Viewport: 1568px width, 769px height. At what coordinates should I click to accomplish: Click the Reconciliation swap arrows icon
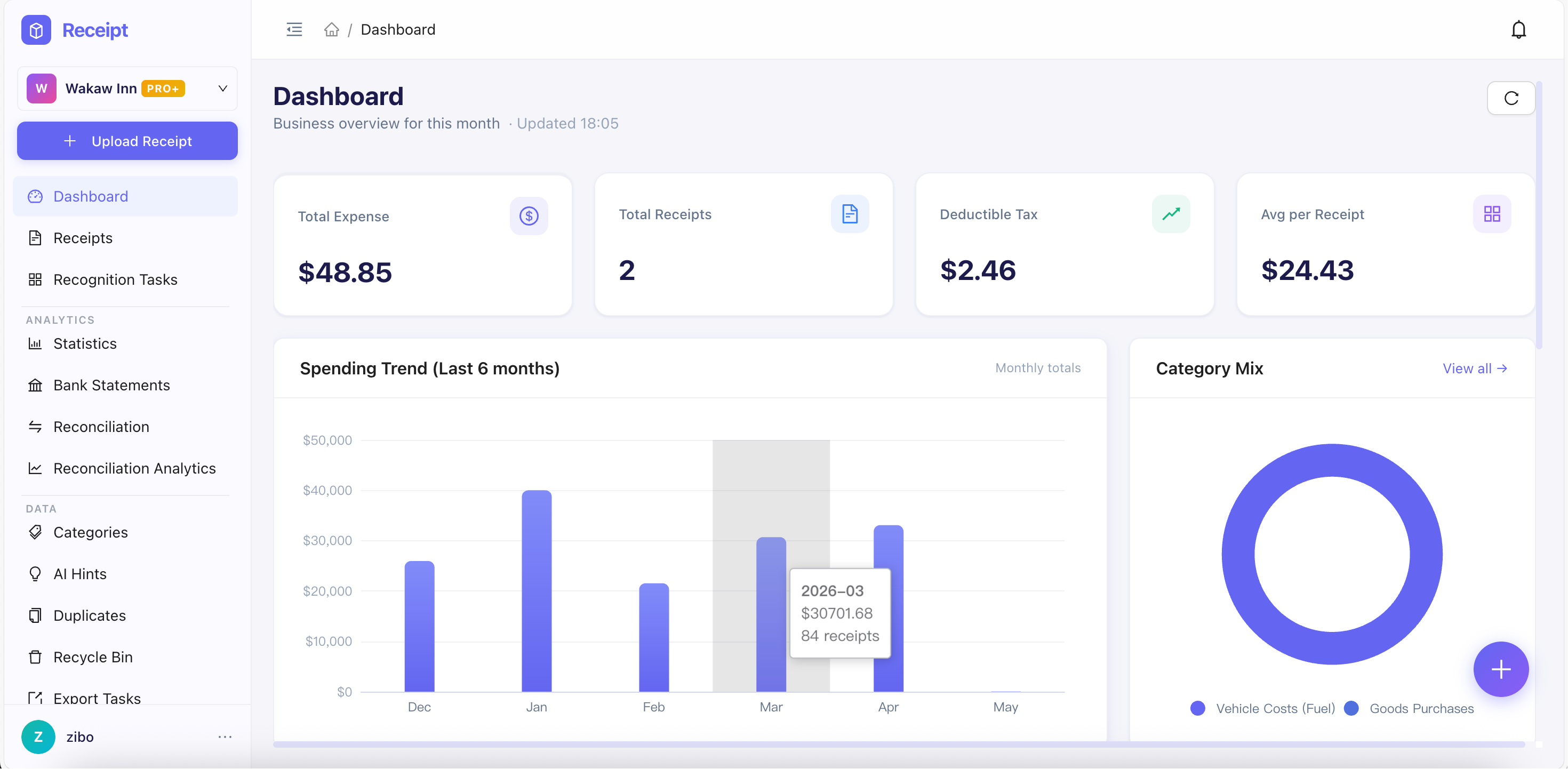click(x=35, y=427)
